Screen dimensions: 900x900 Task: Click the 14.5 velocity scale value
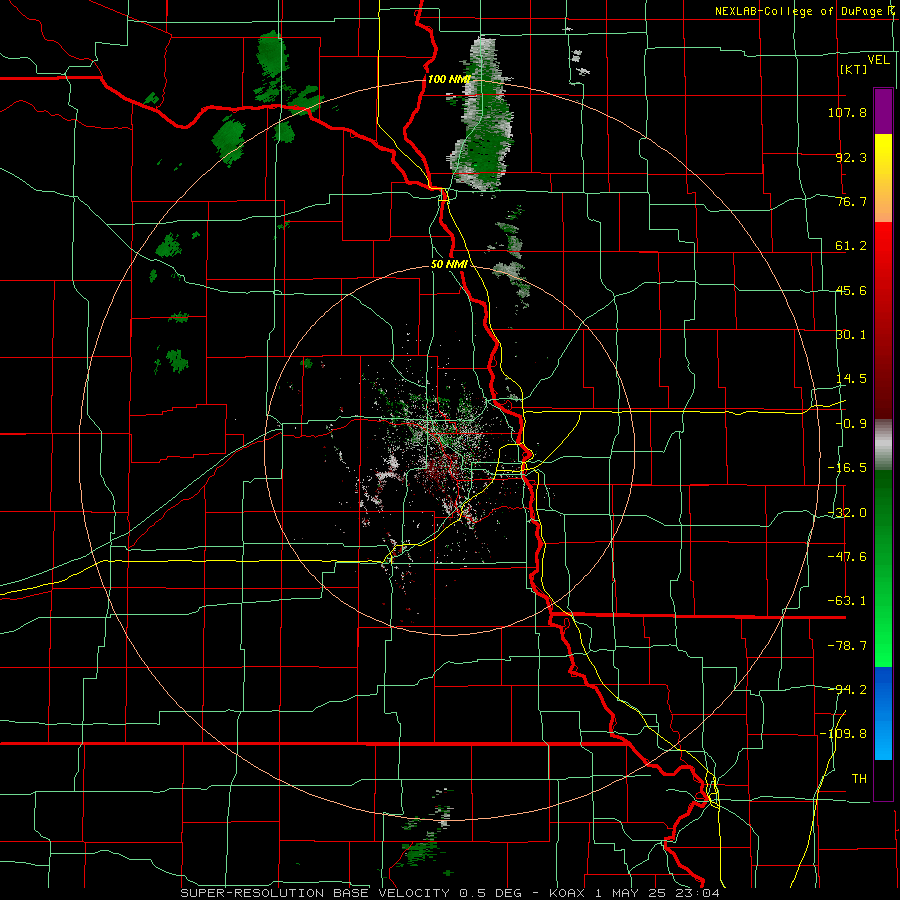pos(851,379)
